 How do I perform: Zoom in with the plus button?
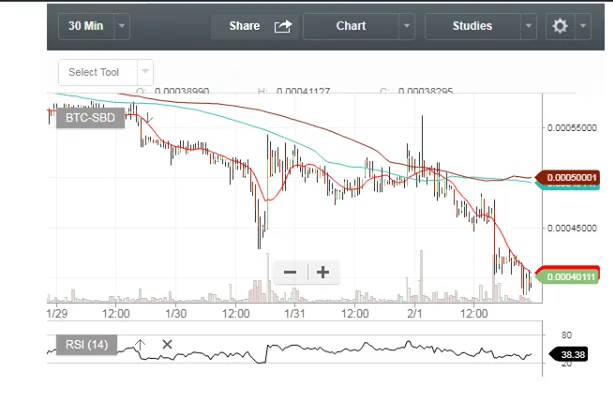[x=323, y=272]
